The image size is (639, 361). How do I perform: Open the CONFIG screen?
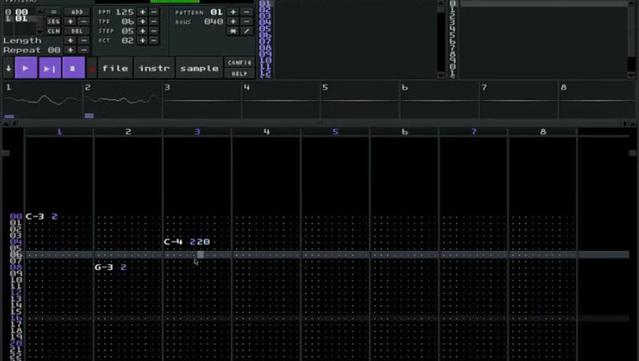tap(240, 62)
